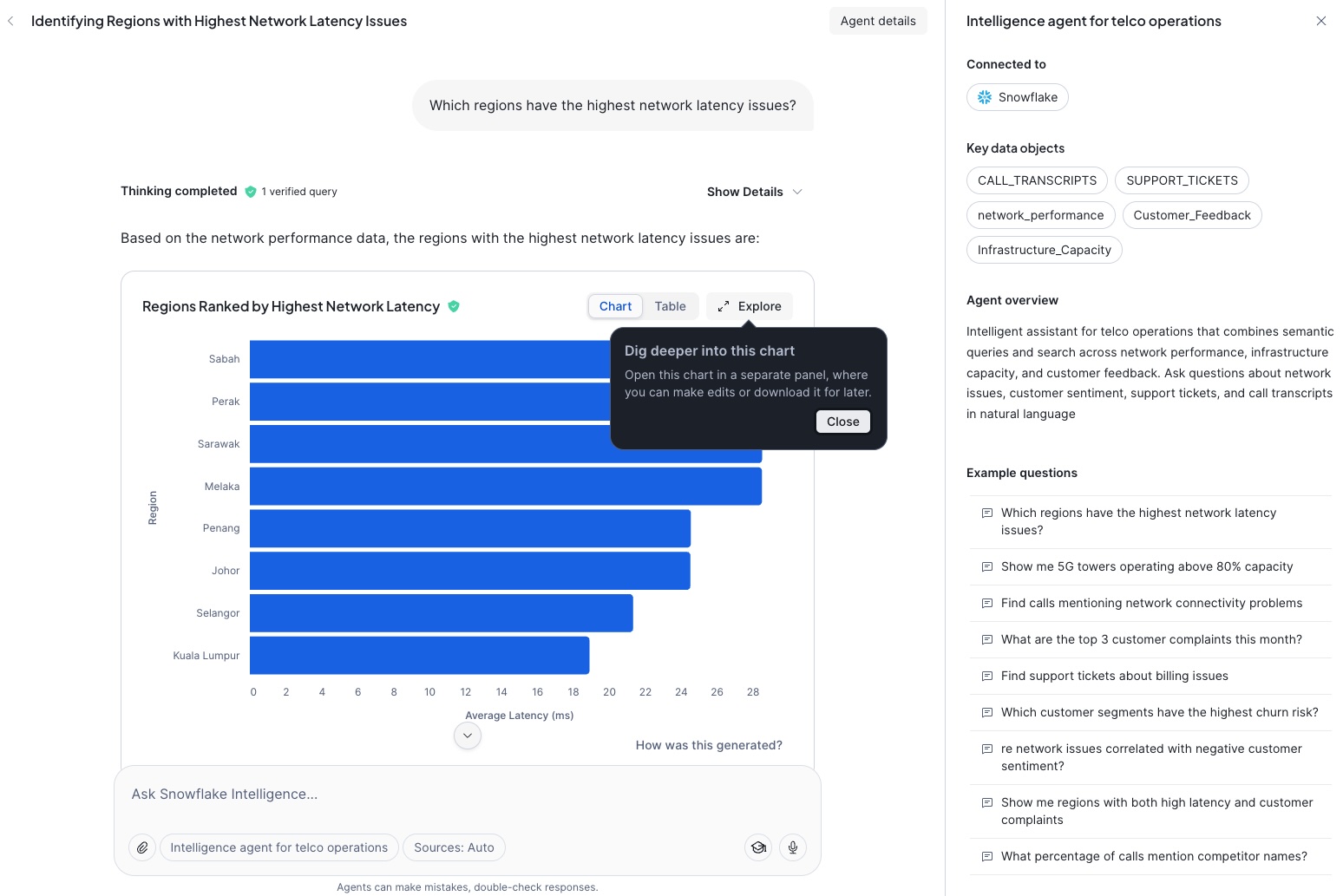Open the Agent details button
1343x896 pixels.
coord(877,21)
